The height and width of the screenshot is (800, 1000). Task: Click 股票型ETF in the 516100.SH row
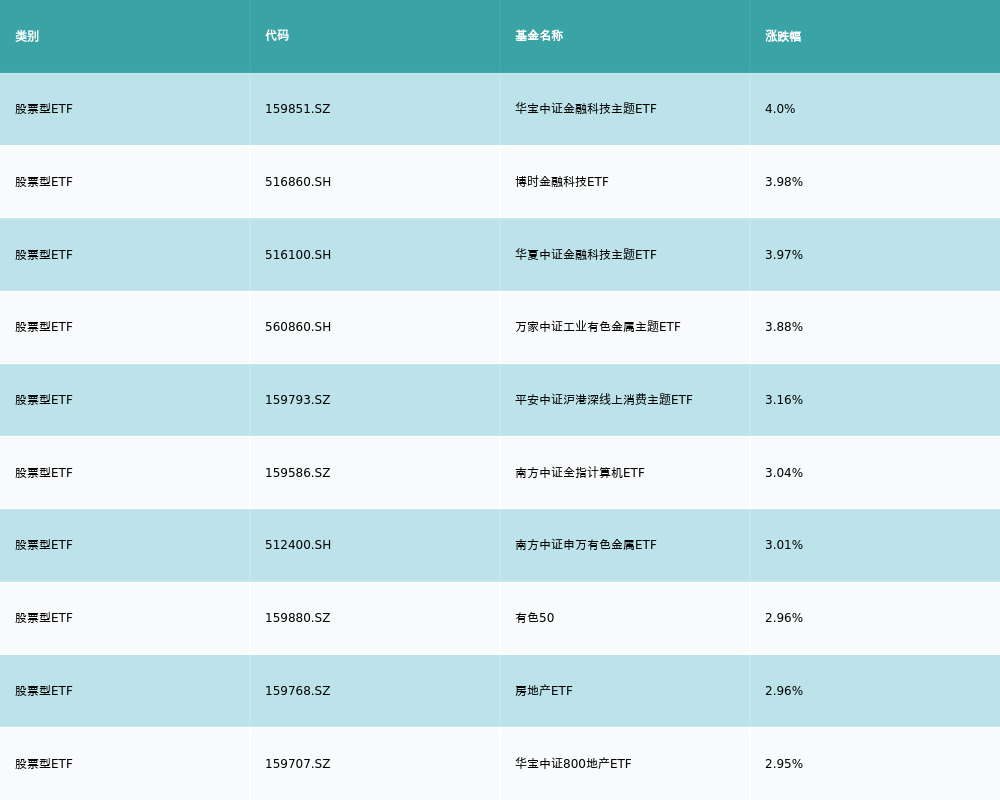pyautogui.click(x=44, y=255)
